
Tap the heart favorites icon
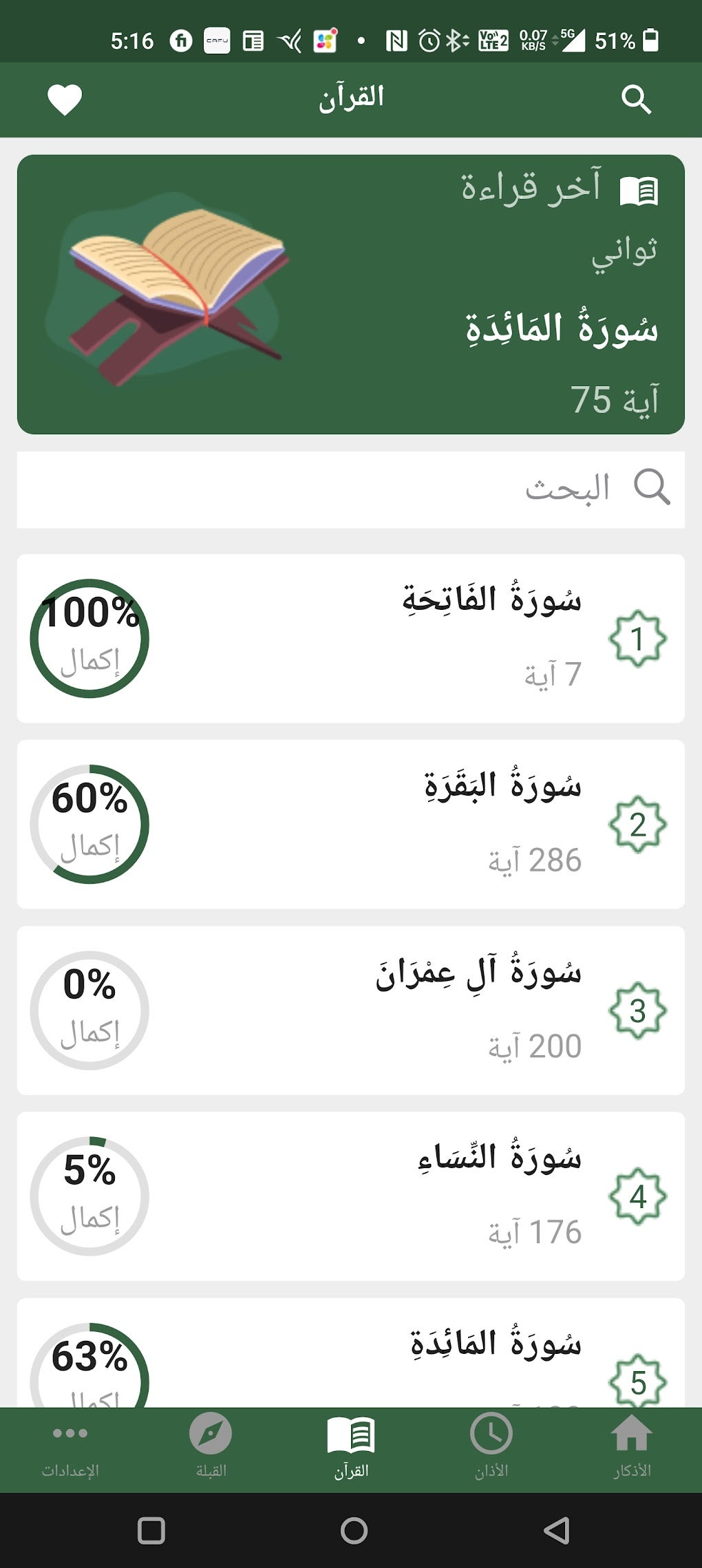point(65,100)
